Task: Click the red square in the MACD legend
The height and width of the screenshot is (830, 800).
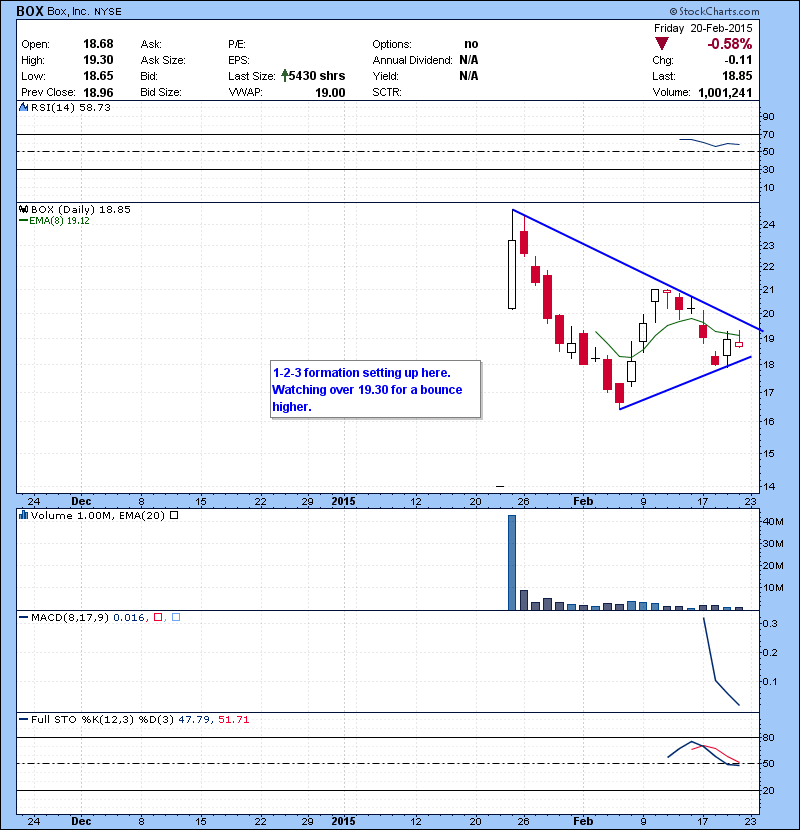Action: tap(158, 617)
